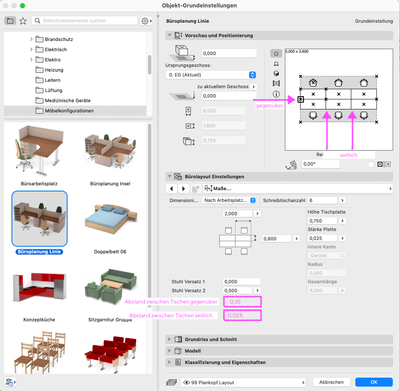This screenshot has height=391, width=400.
Task: Click the layer icon at bottom
Action: point(172,382)
